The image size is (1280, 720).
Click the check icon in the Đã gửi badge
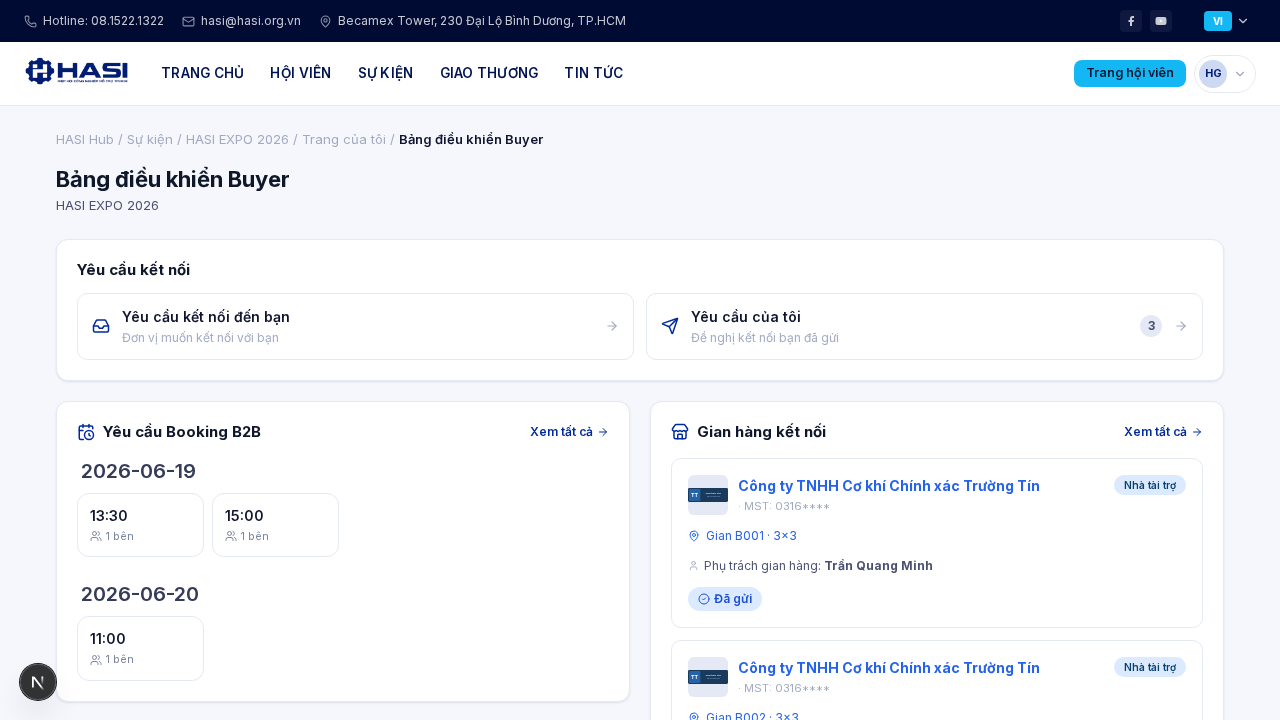(x=704, y=599)
